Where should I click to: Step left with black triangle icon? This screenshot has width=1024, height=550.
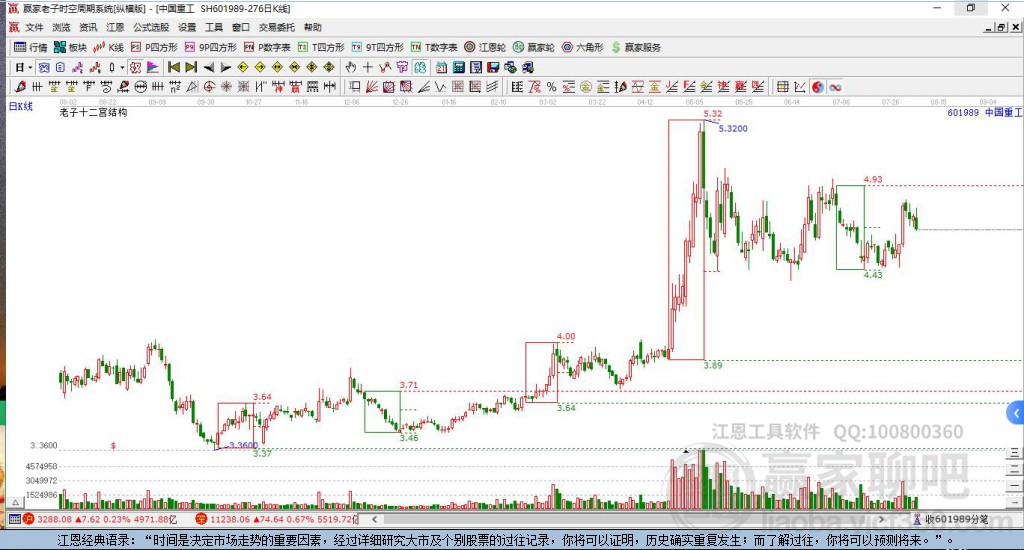pyautogui.click(x=208, y=67)
